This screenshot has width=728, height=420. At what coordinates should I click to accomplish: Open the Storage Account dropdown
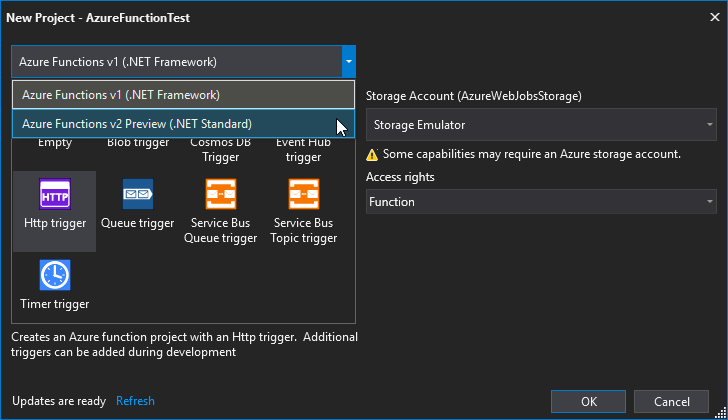[x=541, y=125]
